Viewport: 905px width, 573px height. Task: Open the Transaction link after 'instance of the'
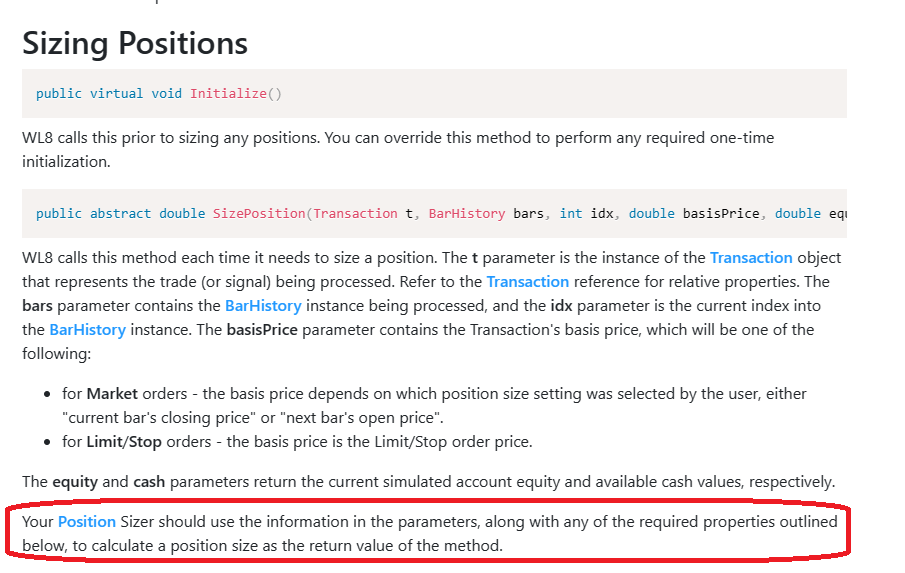tap(751, 258)
